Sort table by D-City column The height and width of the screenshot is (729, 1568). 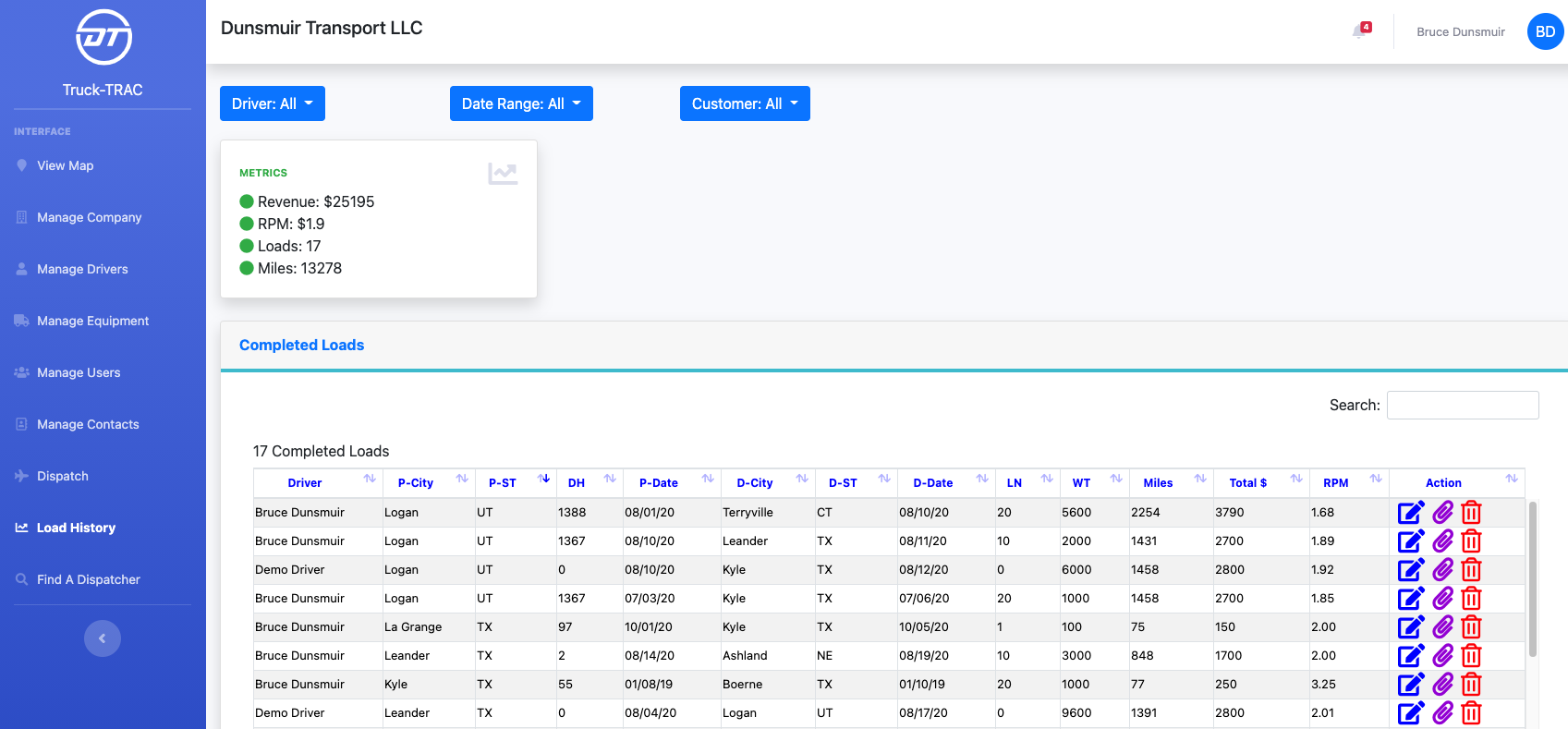point(768,482)
